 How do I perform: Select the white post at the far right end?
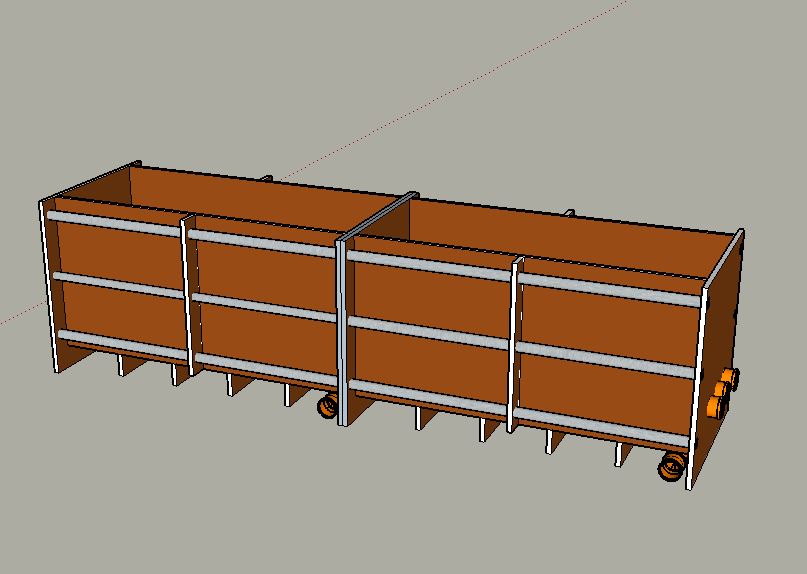point(697,380)
